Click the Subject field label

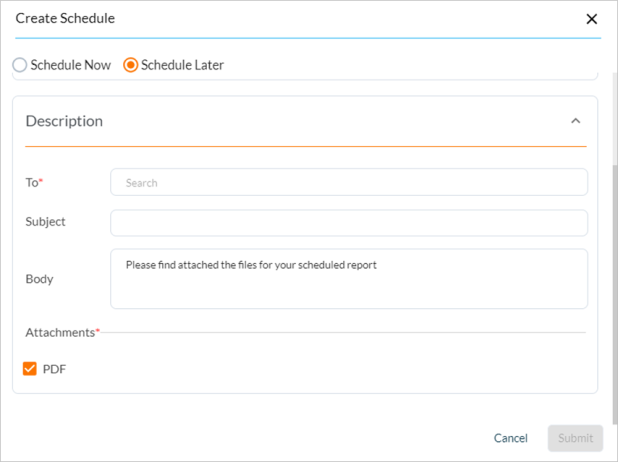(45, 221)
